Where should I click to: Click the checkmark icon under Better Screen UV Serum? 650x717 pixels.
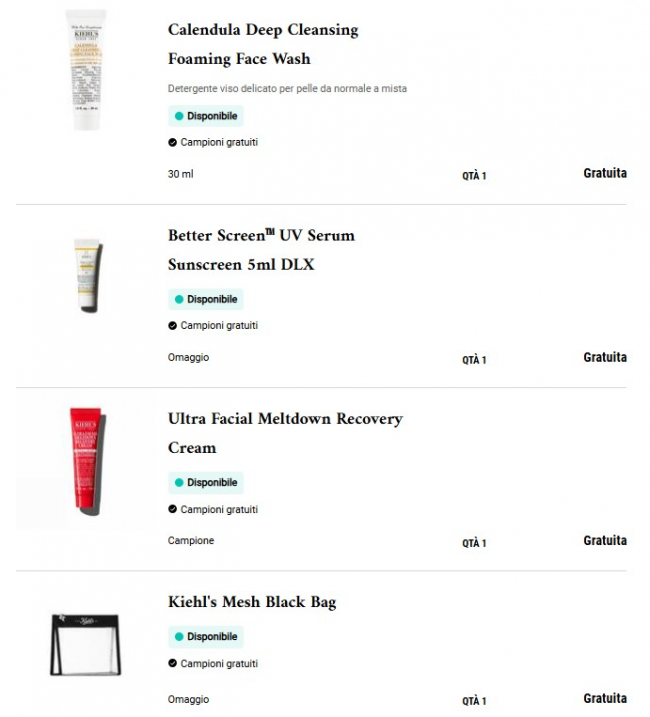(173, 326)
